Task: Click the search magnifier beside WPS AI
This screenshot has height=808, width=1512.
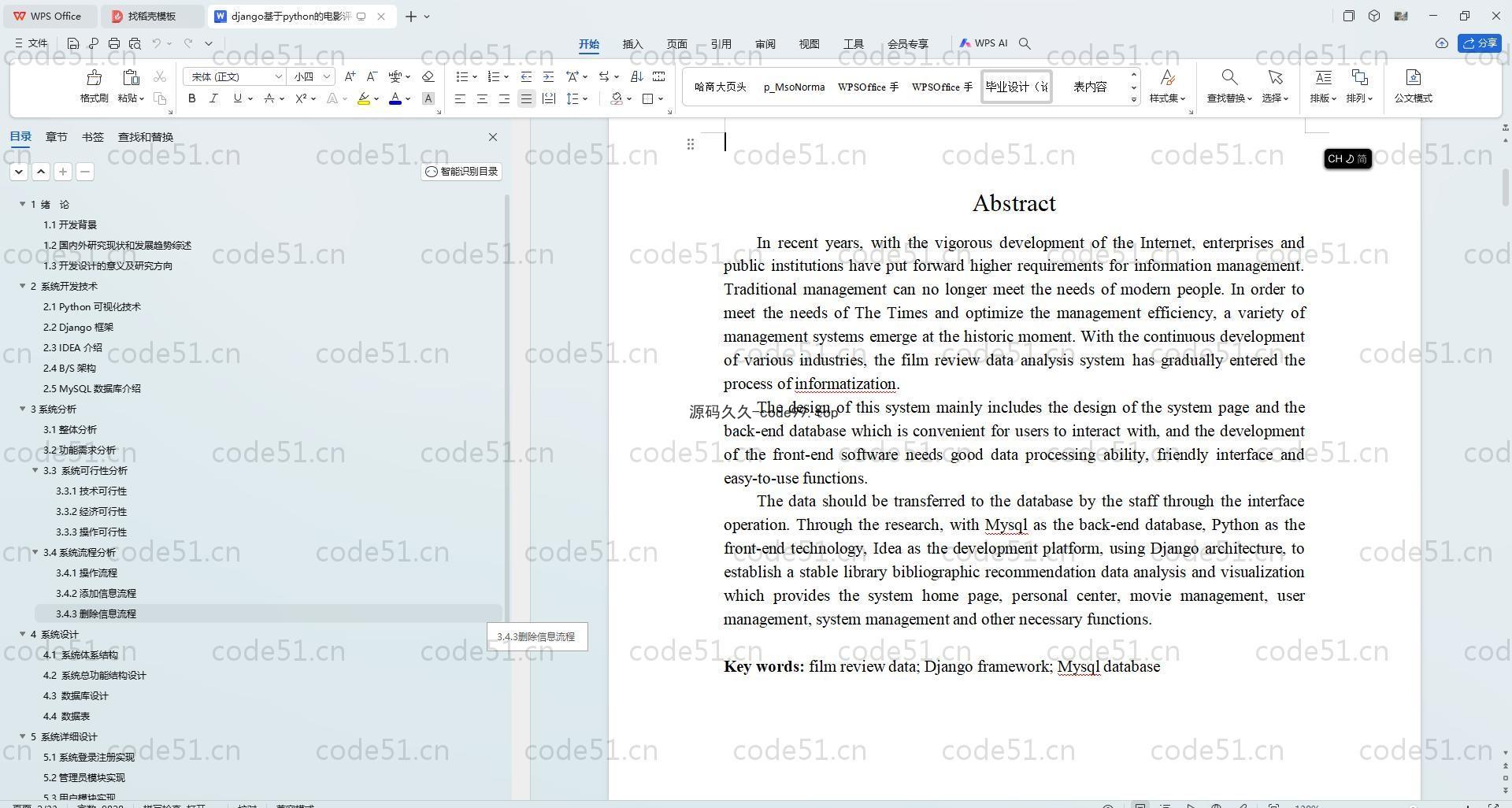Action: 1025,43
